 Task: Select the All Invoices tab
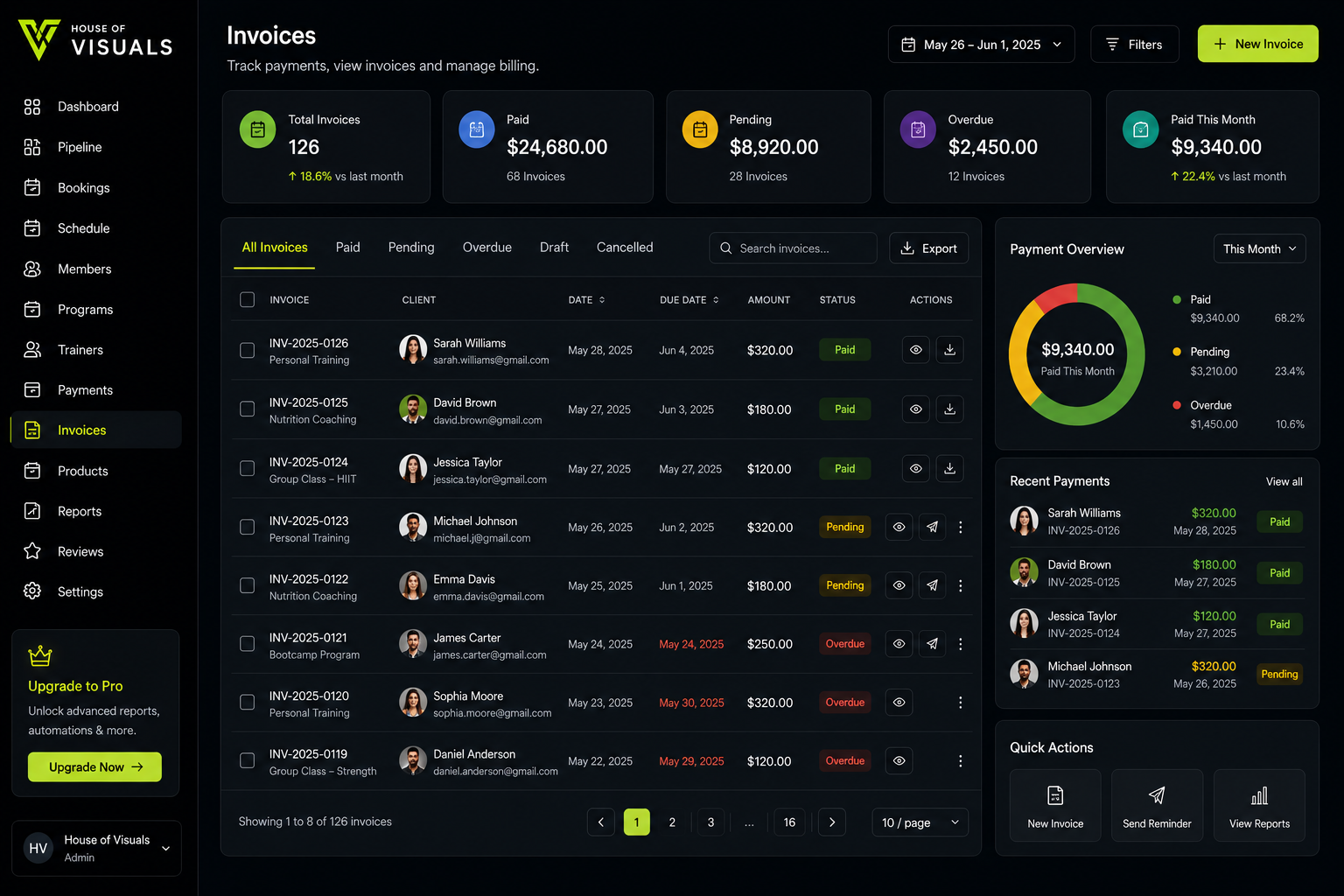coord(275,248)
